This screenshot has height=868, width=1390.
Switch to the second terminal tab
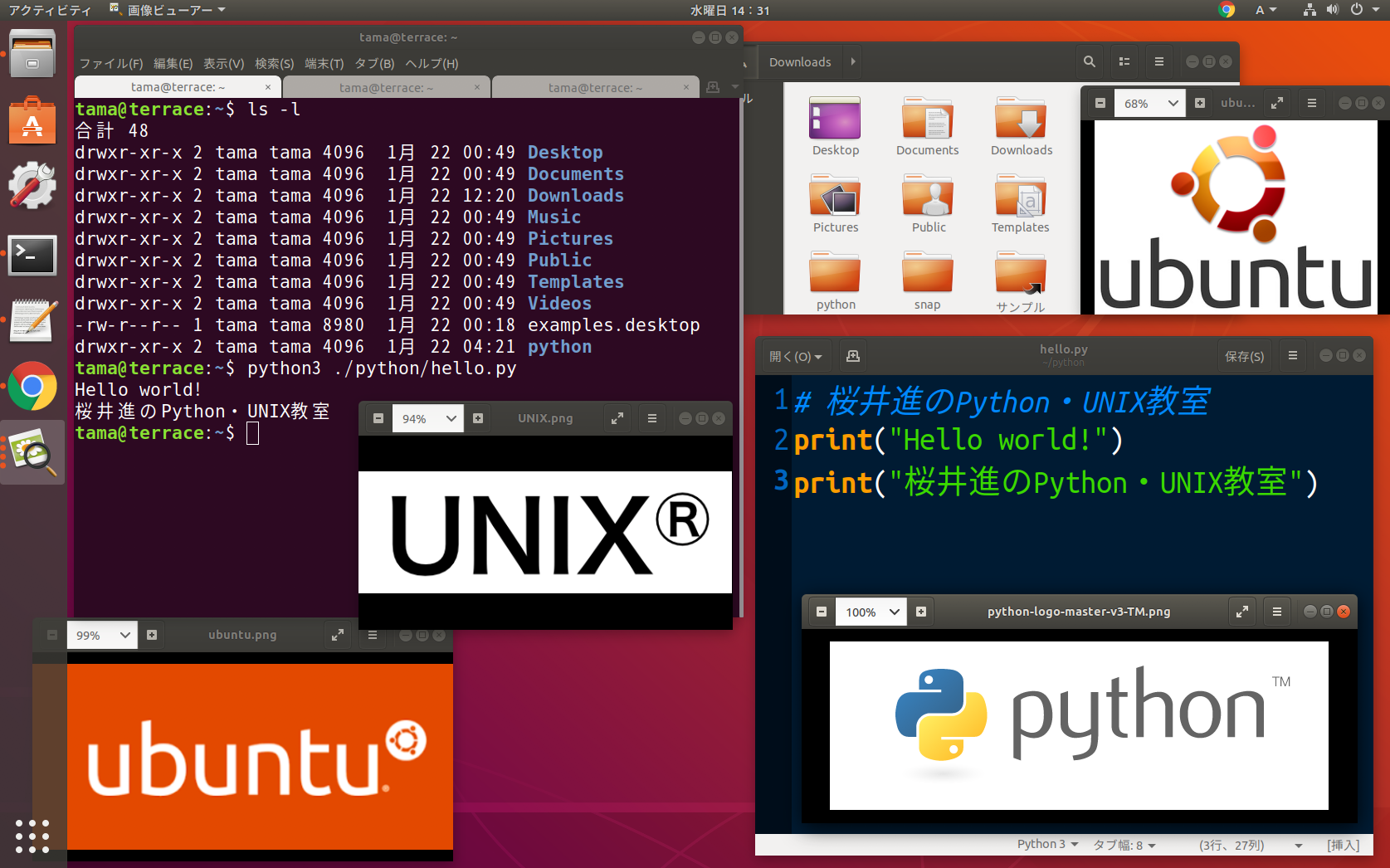click(x=386, y=87)
